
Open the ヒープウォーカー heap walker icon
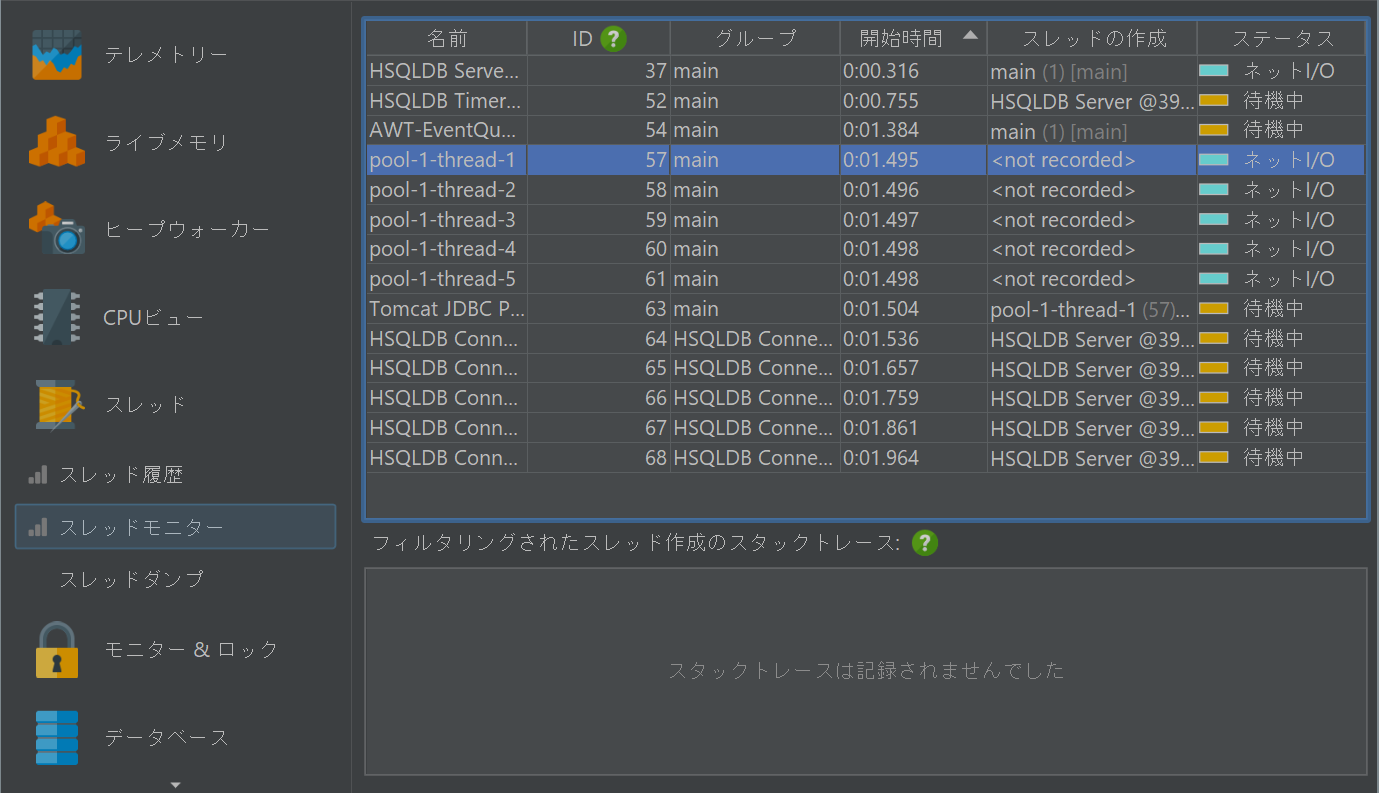(56, 229)
